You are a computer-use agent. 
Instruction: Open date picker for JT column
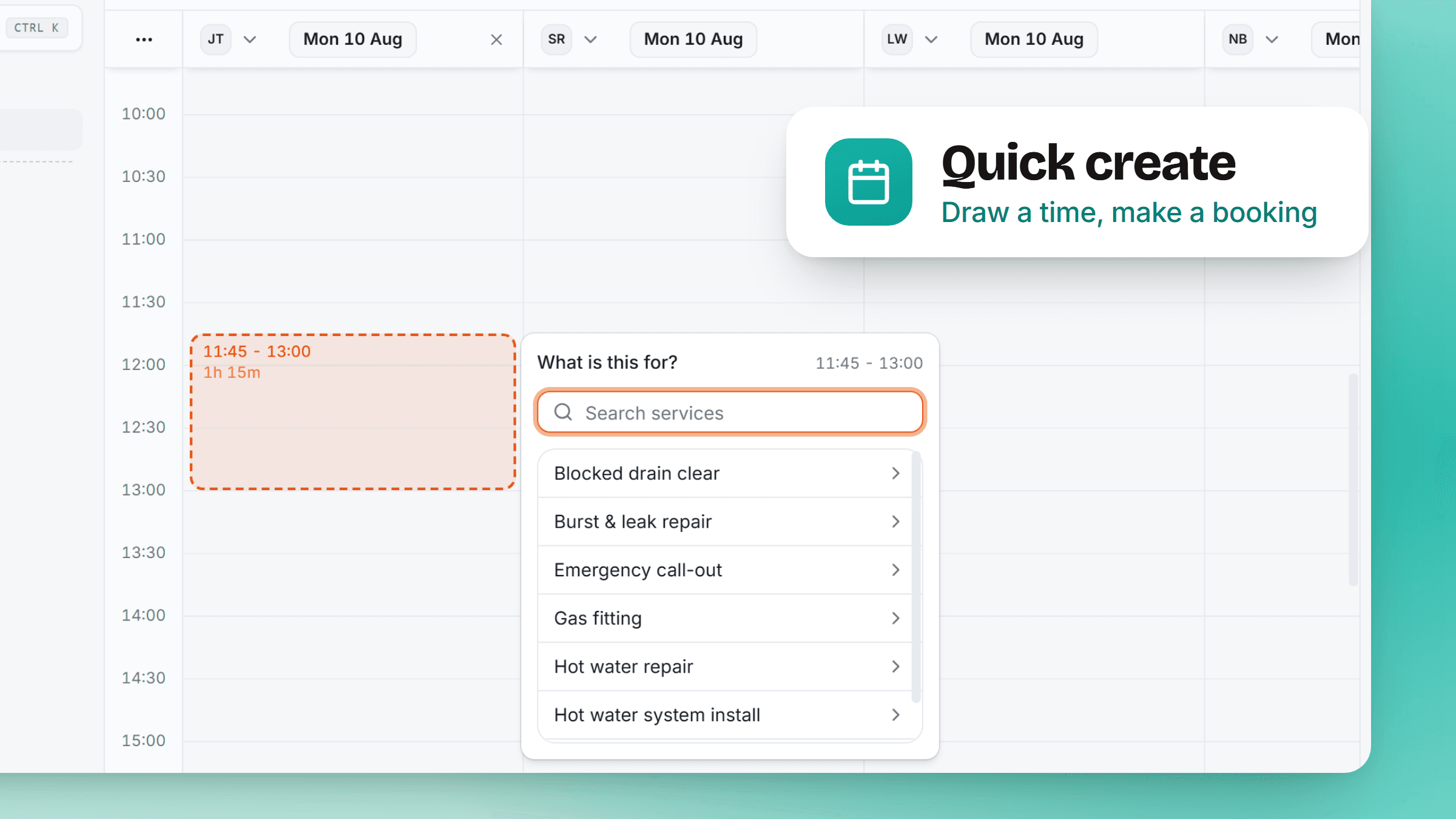352,39
